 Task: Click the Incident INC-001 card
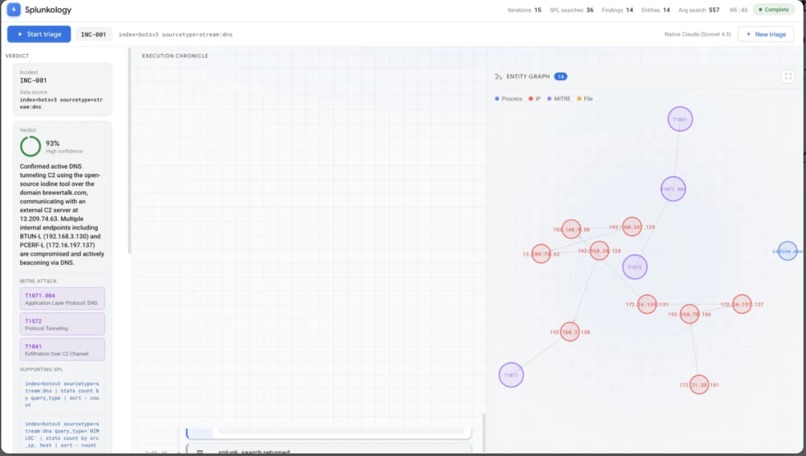point(62,89)
